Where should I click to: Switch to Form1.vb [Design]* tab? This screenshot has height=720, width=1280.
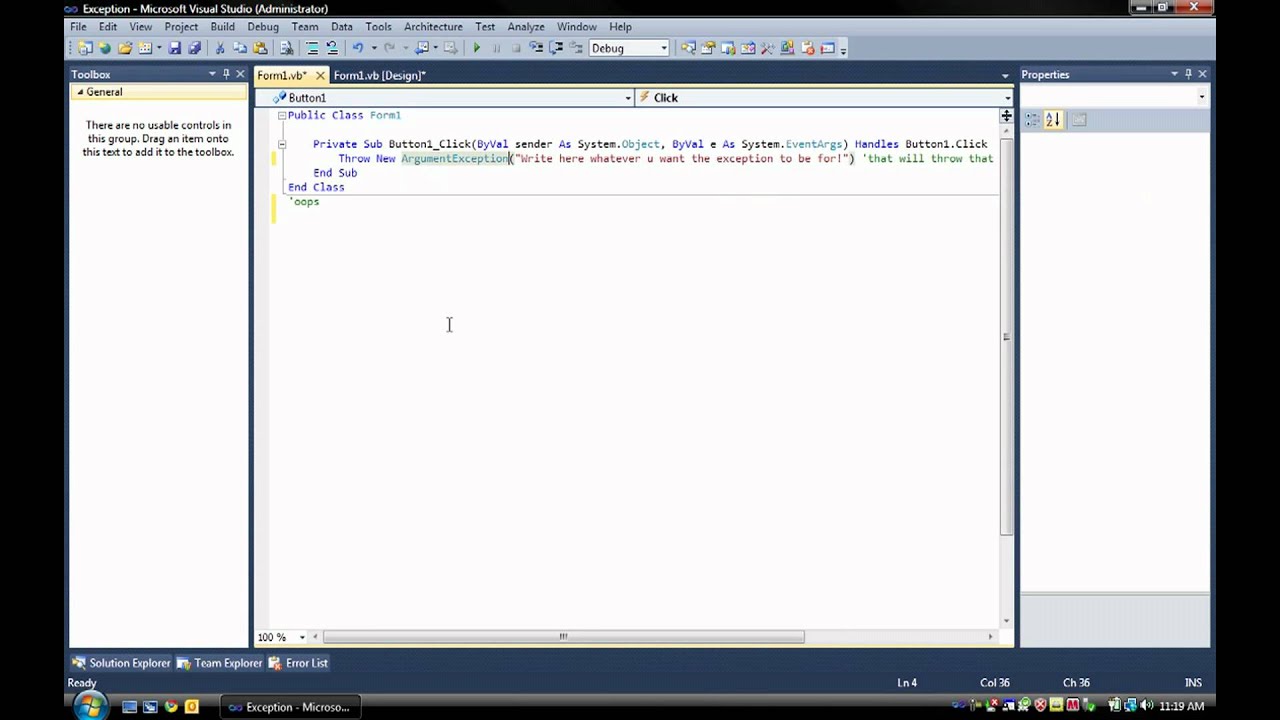pyautogui.click(x=379, y=75)
